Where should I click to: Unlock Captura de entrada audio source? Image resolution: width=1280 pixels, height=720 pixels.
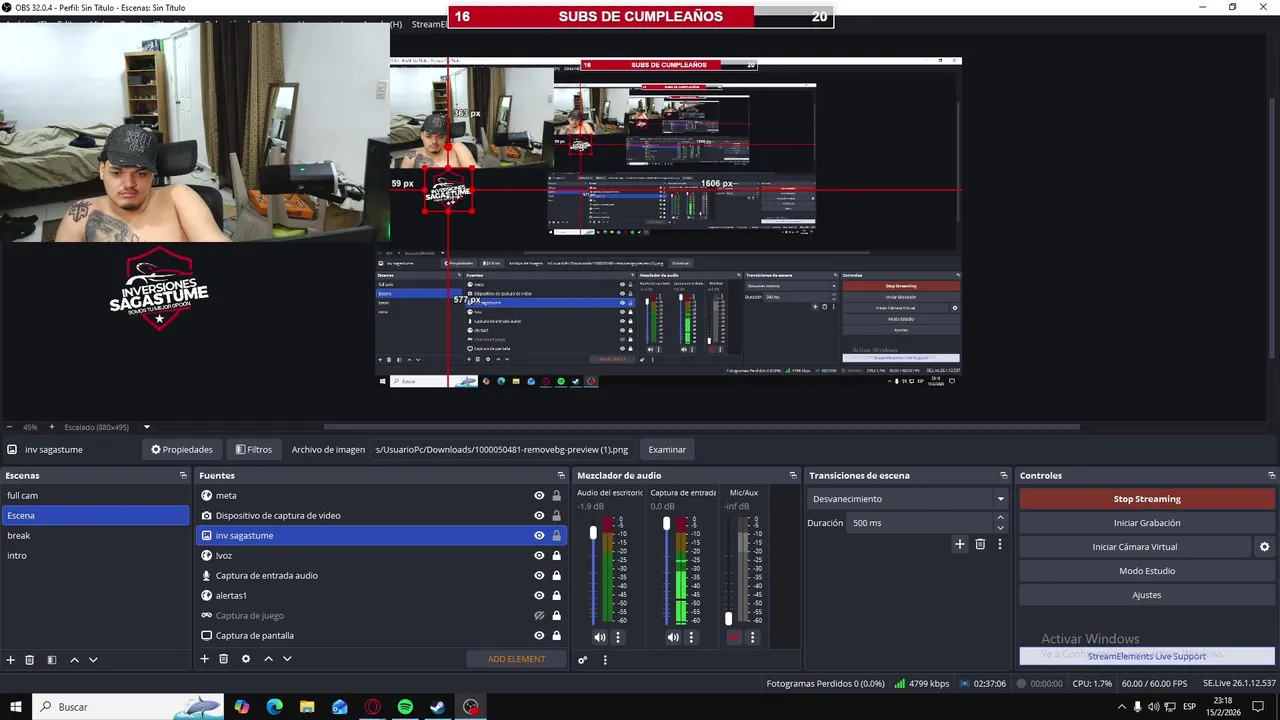[x=556, y=576]
